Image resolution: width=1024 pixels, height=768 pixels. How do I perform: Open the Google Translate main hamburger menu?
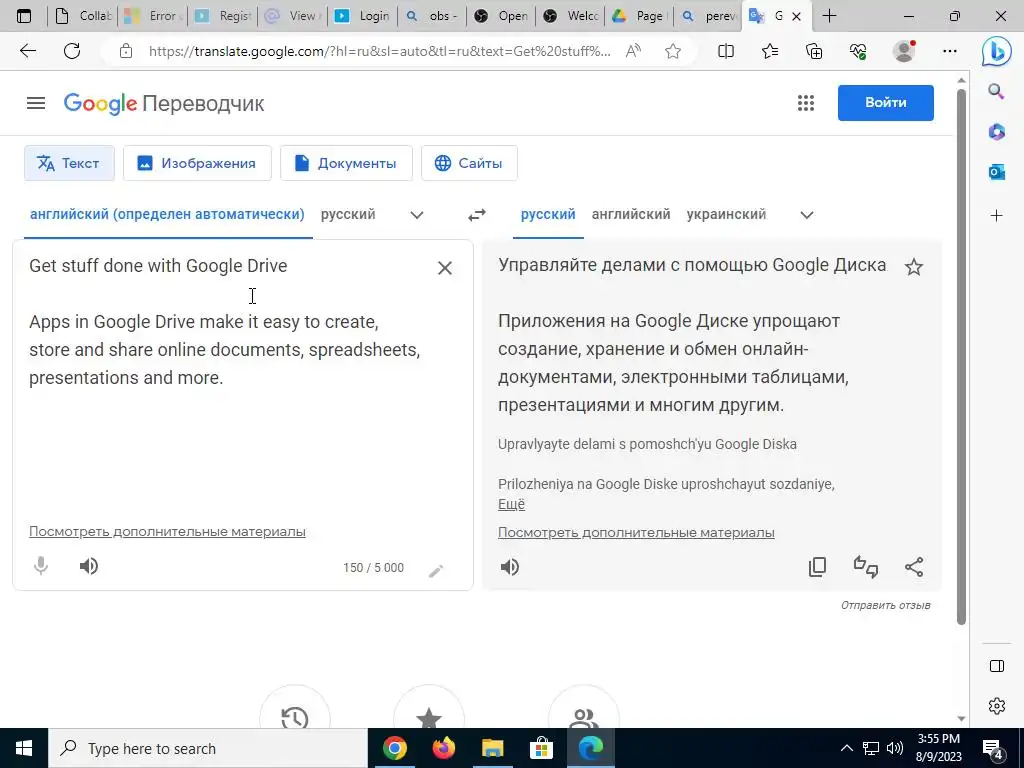click(36, 103)
